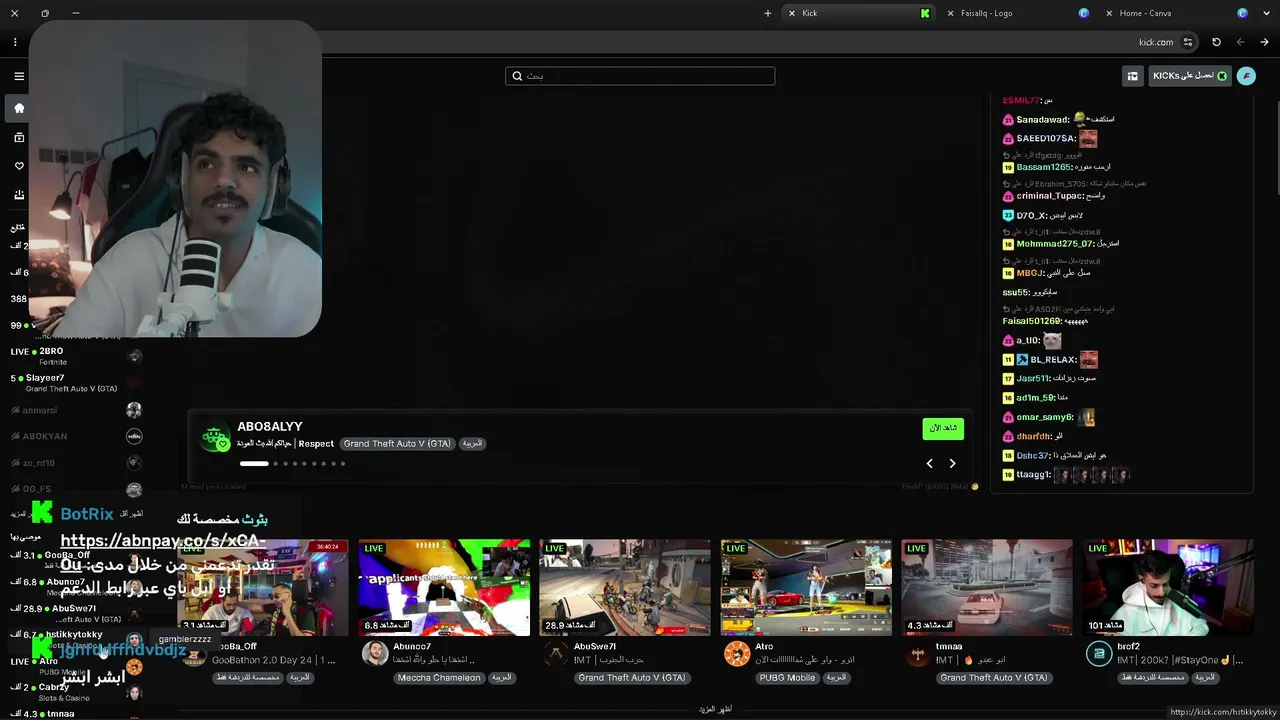Click Abunoo7's avatar under the stream card
Image resolution: width=1280 pixels, height=720 pixels.
[375, 654]
